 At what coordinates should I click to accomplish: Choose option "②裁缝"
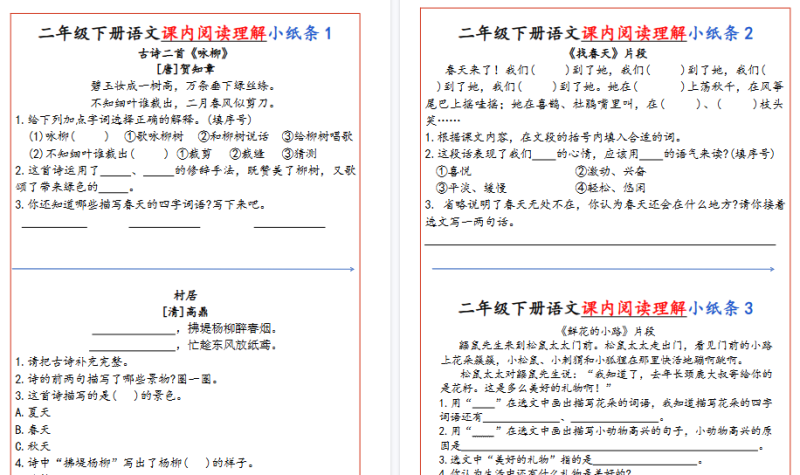point(247,153)
